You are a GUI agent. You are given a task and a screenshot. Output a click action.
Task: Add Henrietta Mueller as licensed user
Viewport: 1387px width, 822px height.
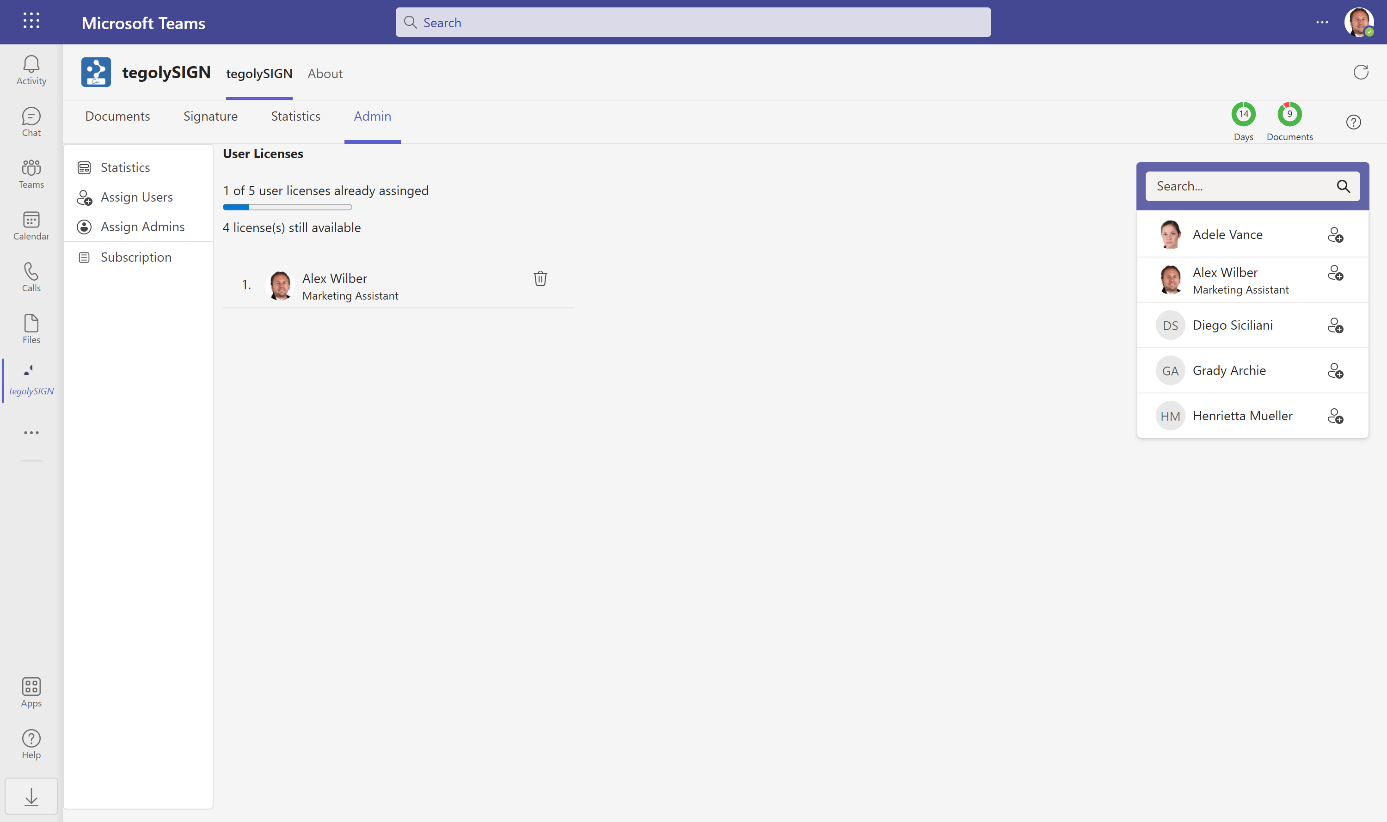[x=1335, y=416]
